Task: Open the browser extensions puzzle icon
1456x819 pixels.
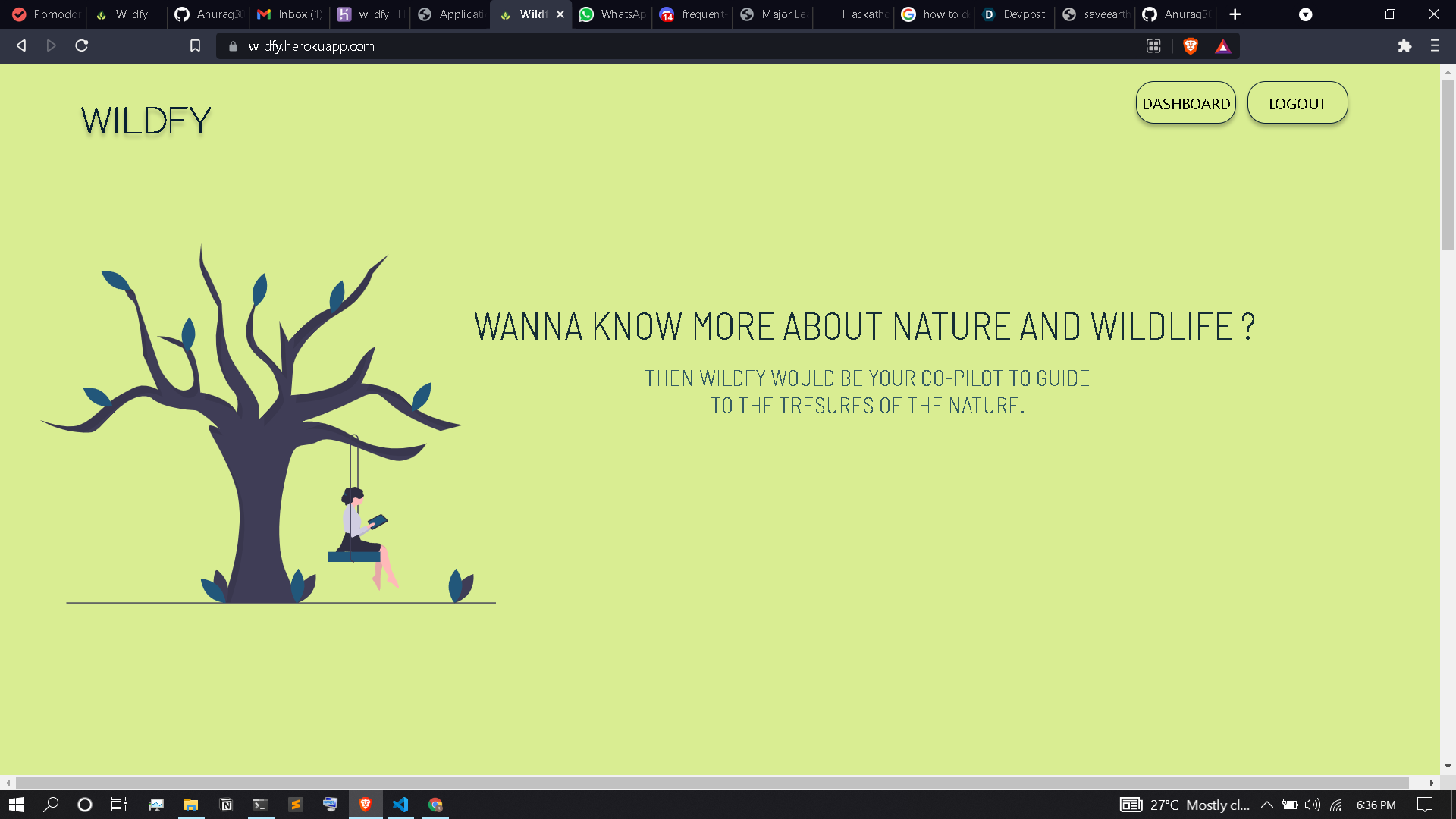Action: tap(1404, 46)
